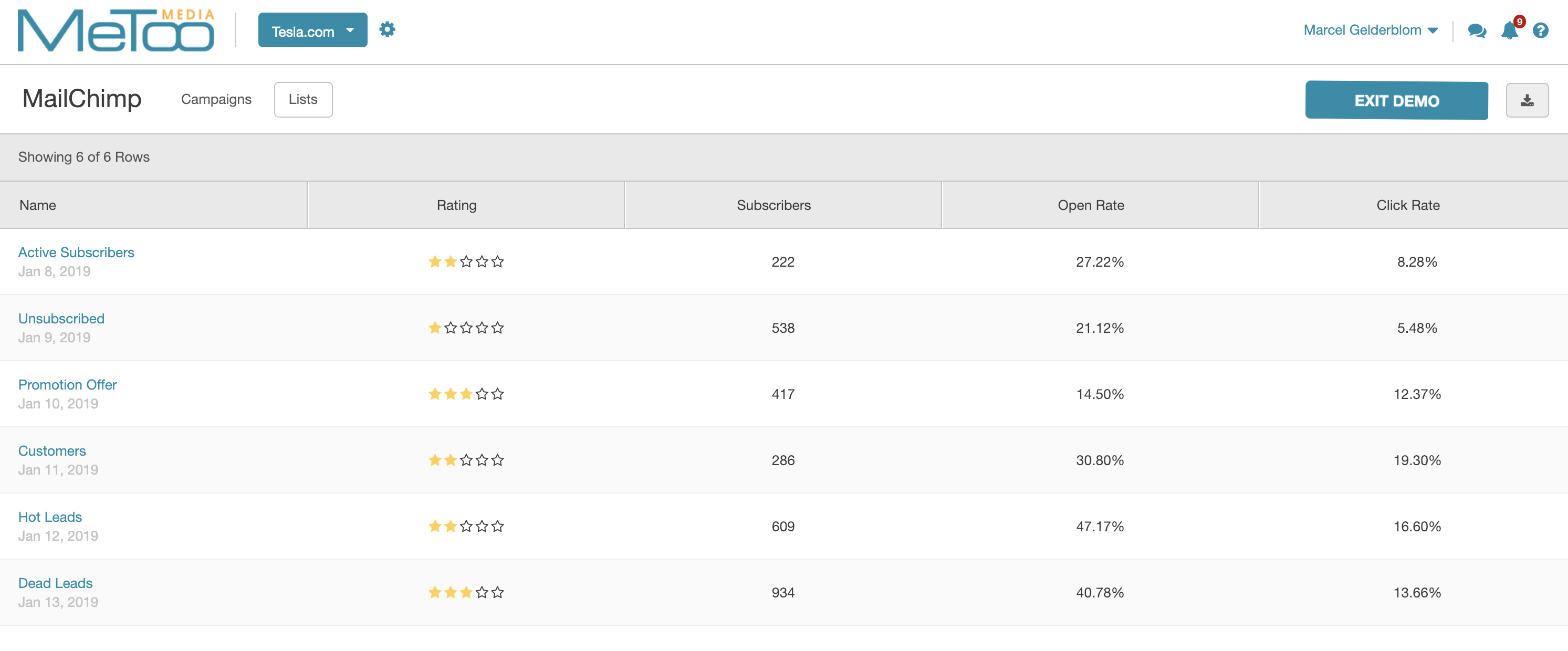Click date Jan 10, 2019

click(x=58, y=404)
